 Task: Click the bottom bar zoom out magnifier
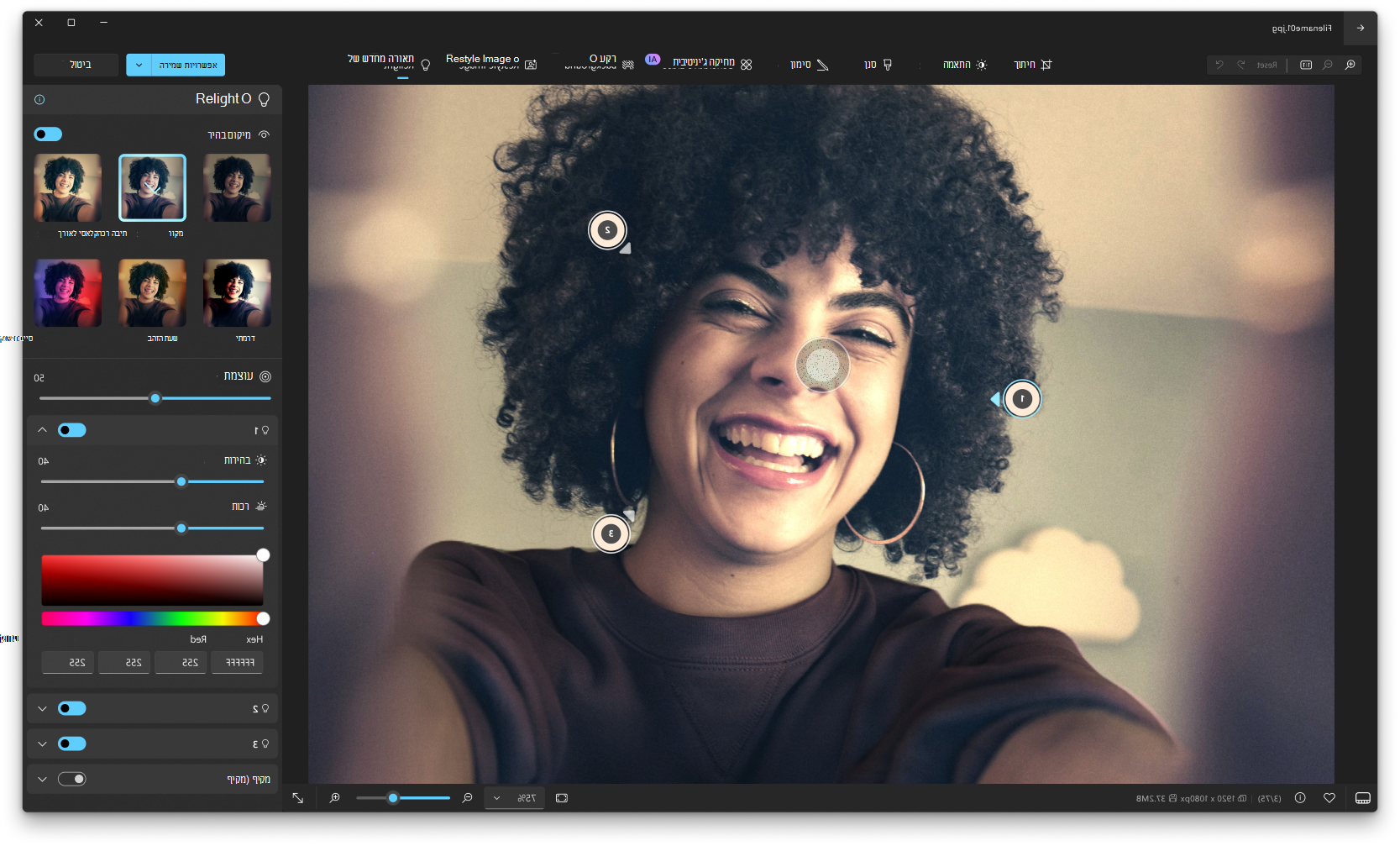click(468, 798)
